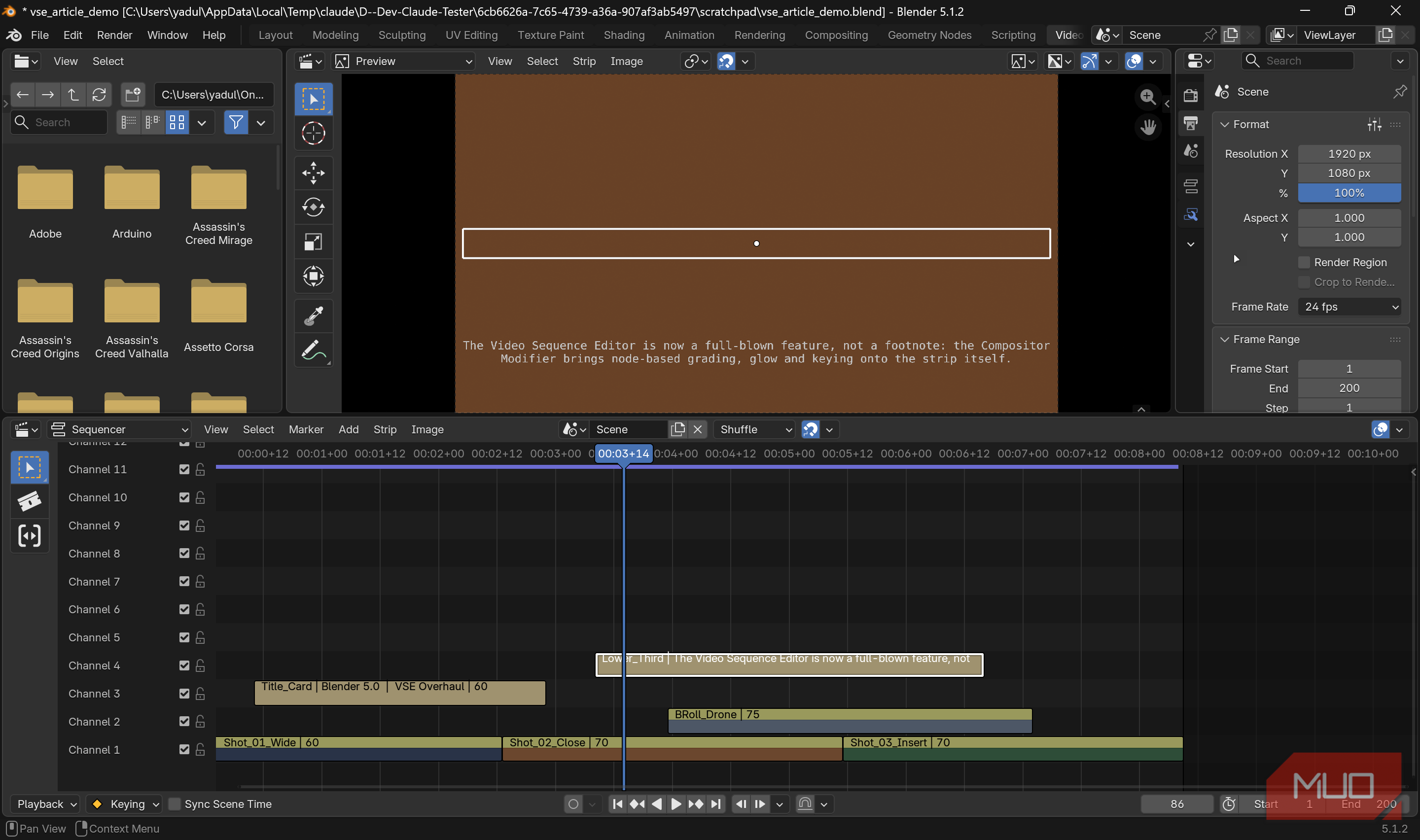This screenshot has width=1420, height=840.
Task: Select the Annotate pencil tool
Action: click(x=313, y=350)
